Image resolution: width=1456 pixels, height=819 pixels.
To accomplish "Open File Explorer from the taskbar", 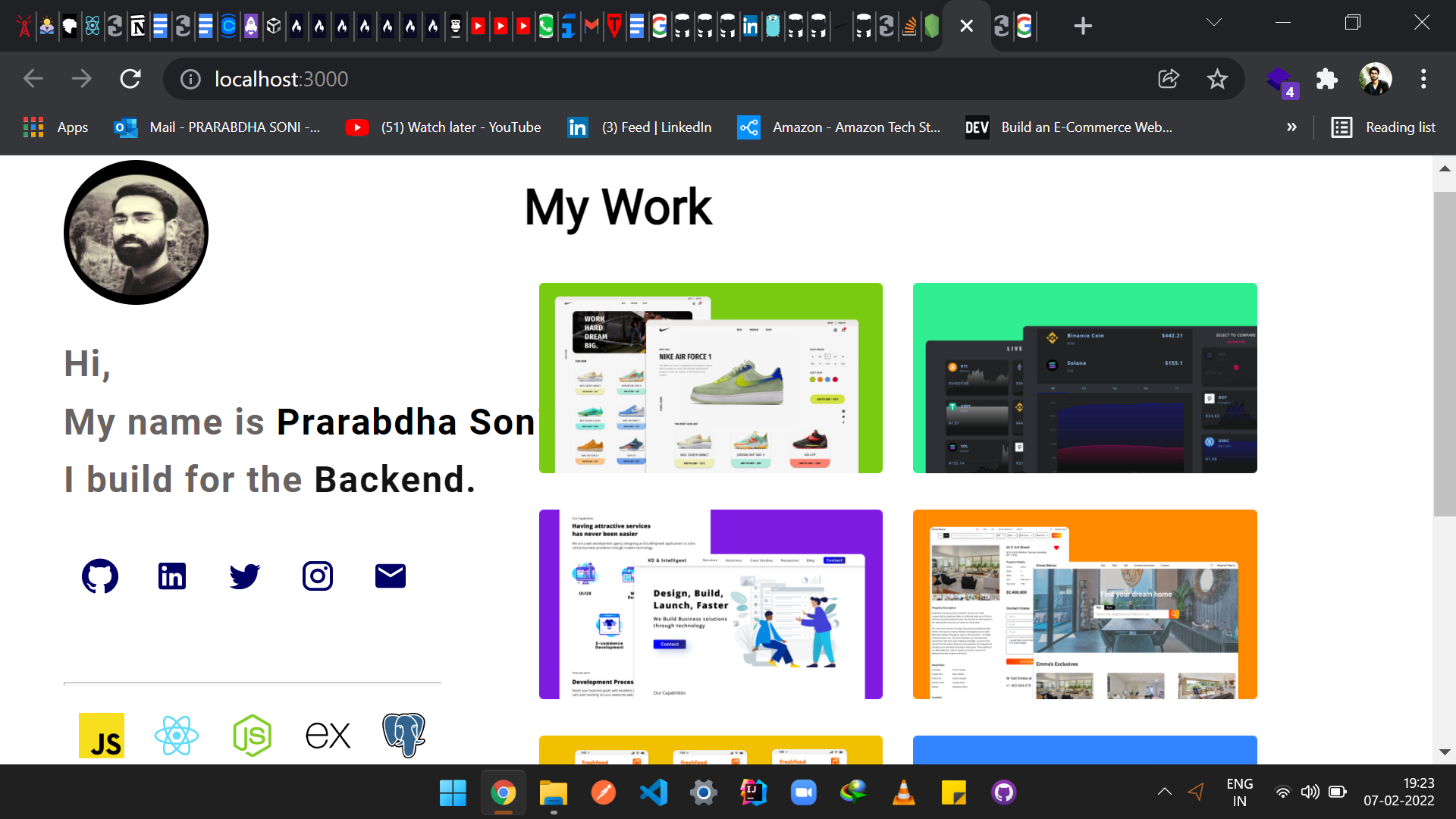I will [x=553, y=793].
